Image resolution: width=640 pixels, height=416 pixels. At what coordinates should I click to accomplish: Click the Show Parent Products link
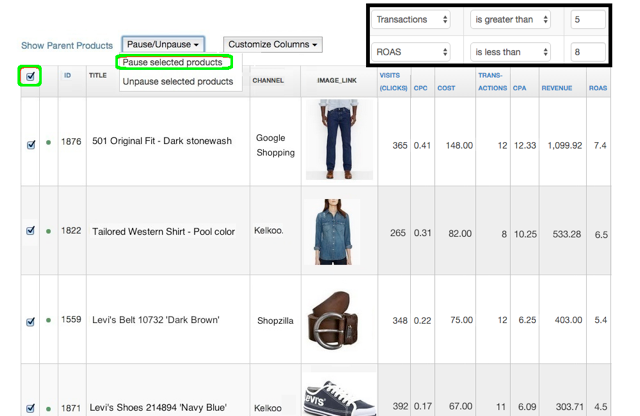[67, 46]
